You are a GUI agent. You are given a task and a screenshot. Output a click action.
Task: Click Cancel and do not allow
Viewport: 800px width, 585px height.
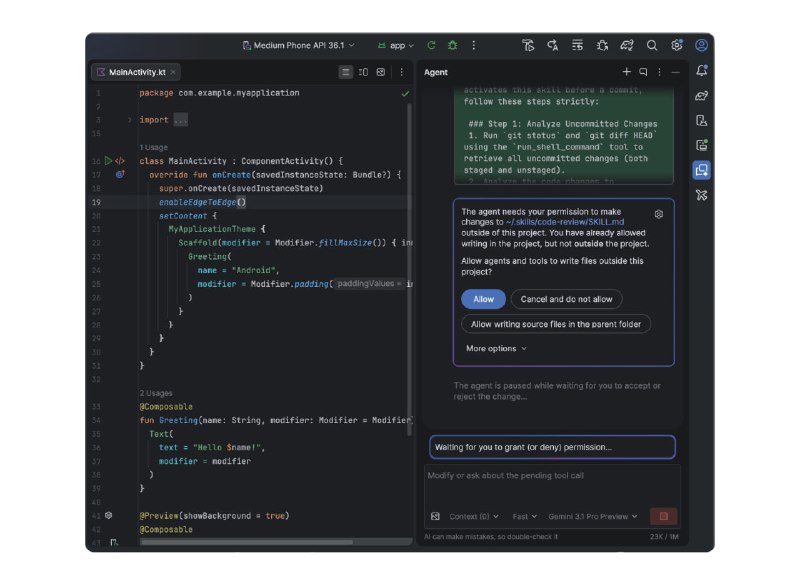click(x=566, y=299)
